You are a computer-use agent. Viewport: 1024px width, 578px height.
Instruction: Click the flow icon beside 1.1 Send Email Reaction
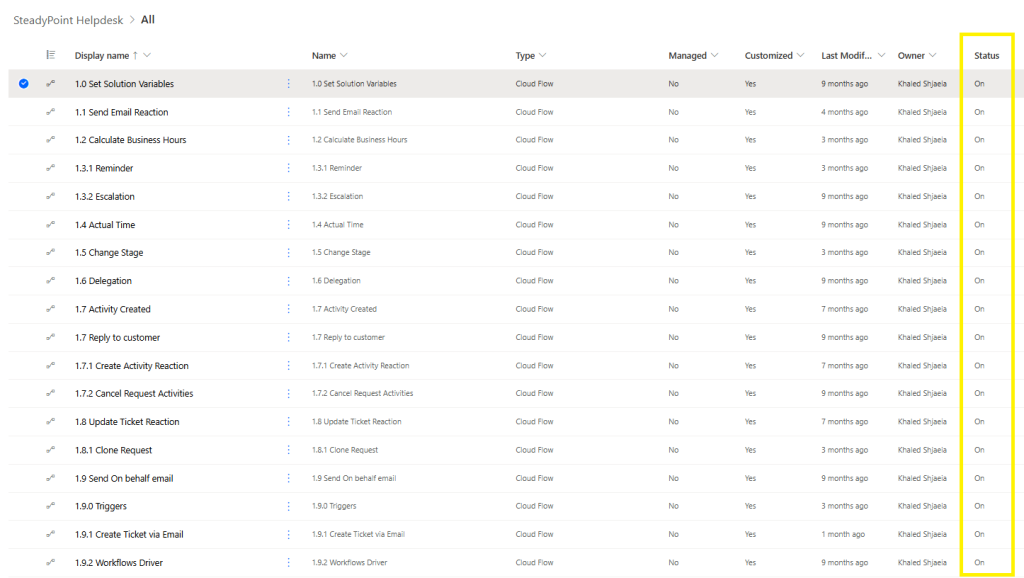tap(50, 112)
